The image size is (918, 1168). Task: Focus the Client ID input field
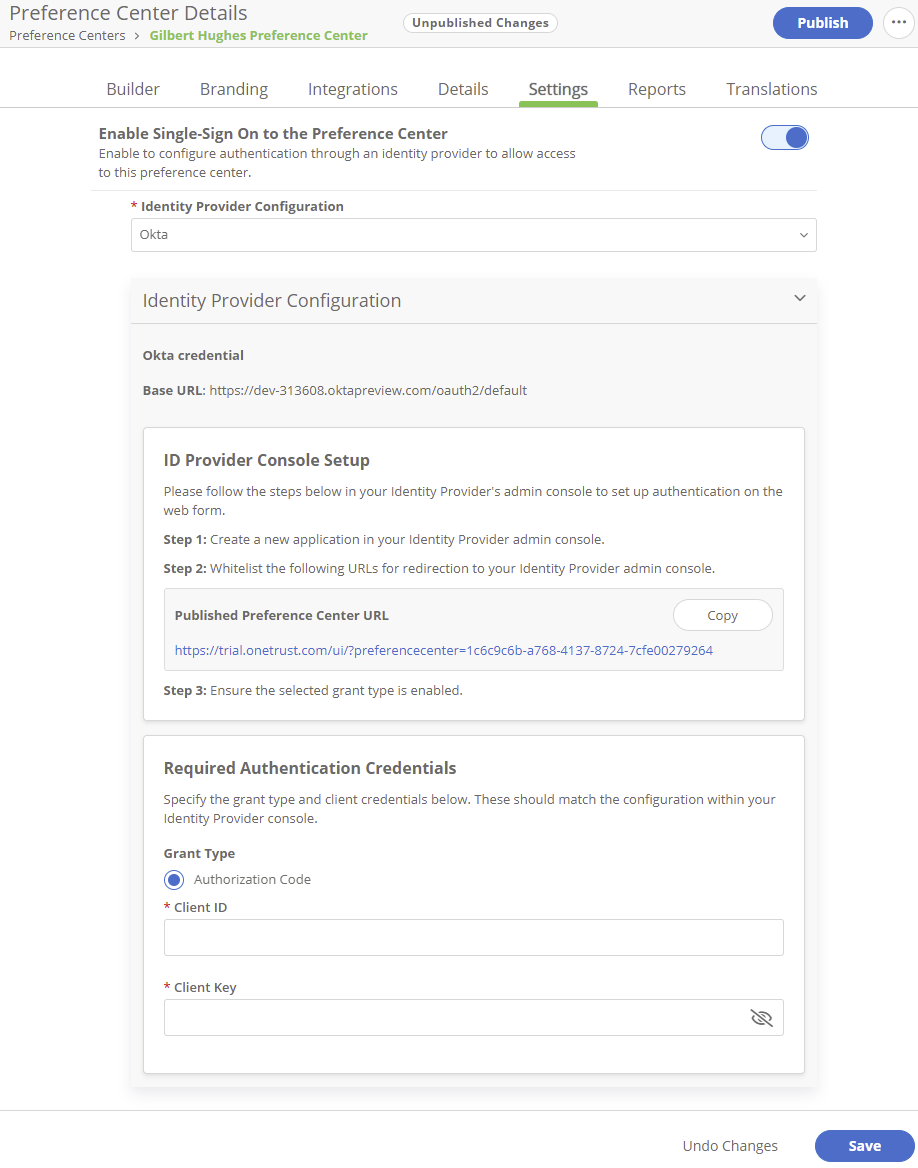tap(473, 938)
